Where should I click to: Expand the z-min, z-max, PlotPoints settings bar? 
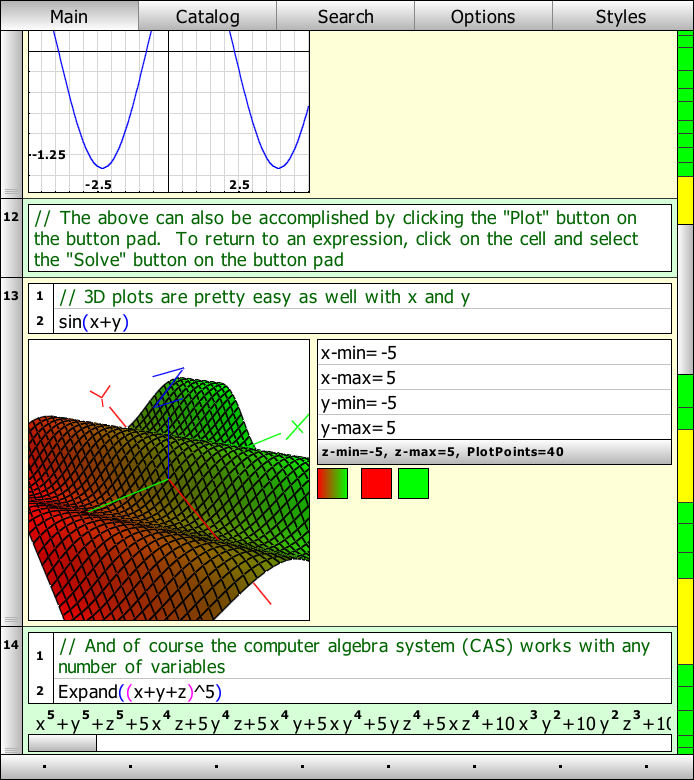(493, 452)
